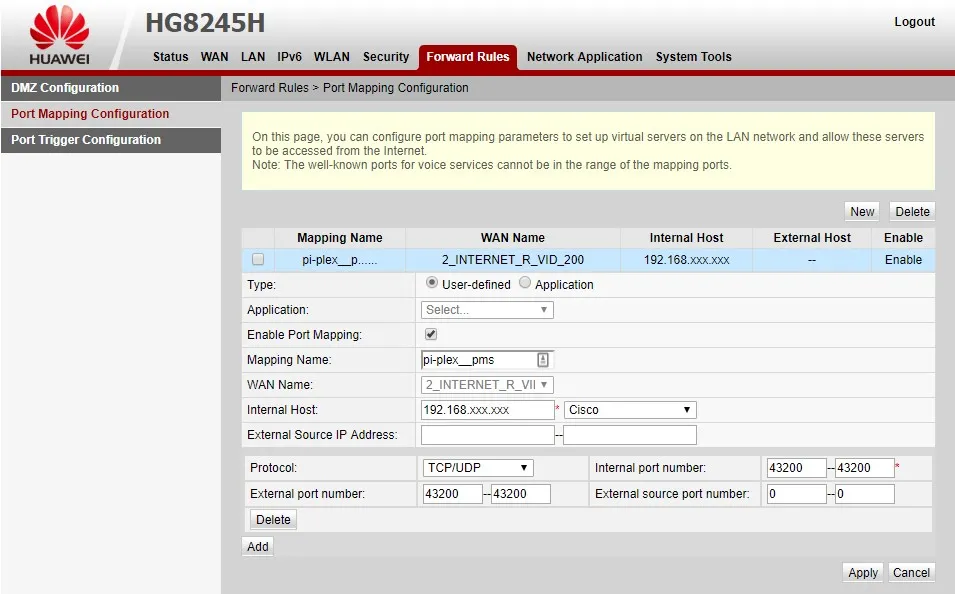Tick the pi-plex mapping row checkbox

coord(258,260)
